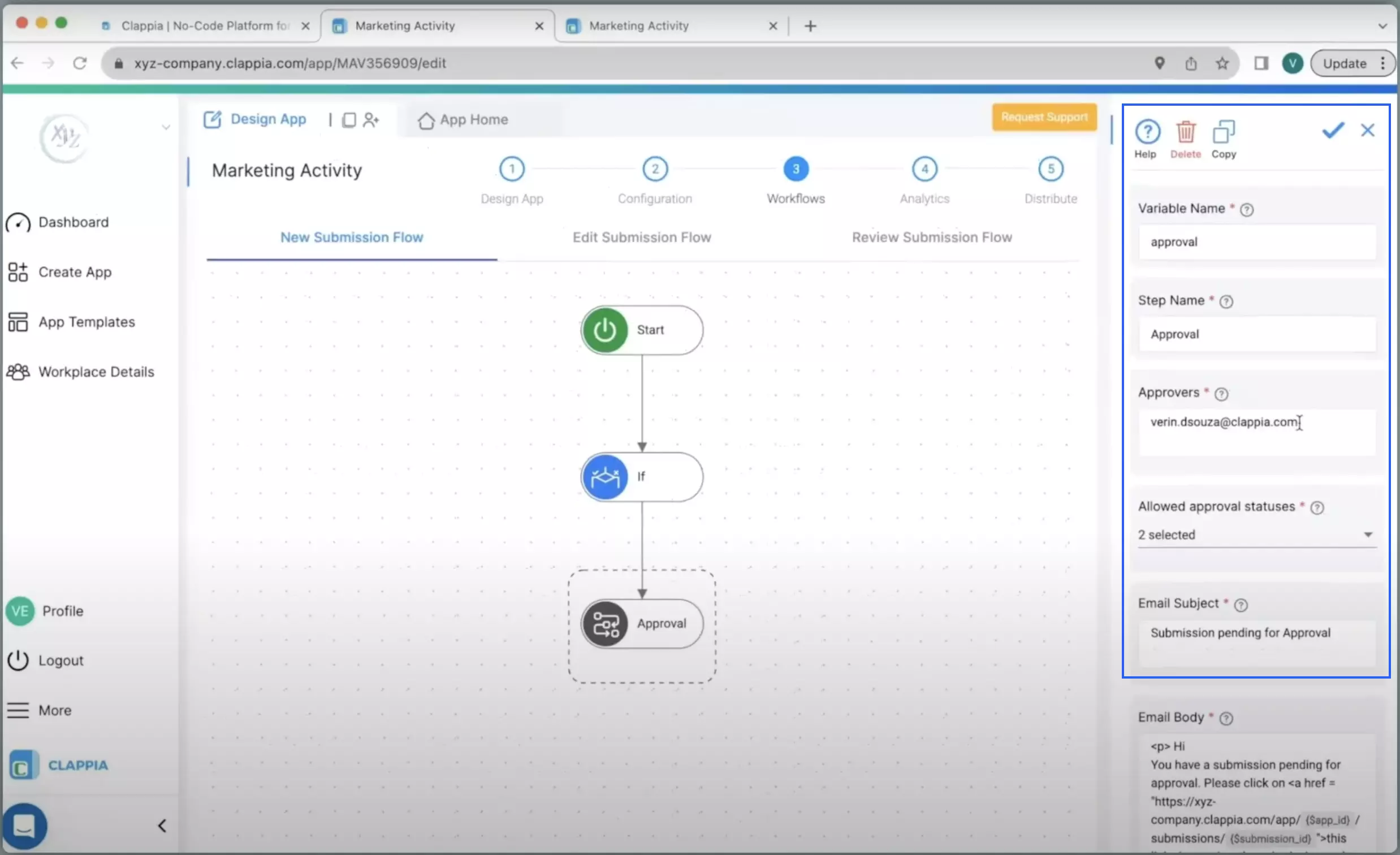Image resolution: width=1400 pixels, height=855 pixels.
Task: Click the add-user icon beside Design App
Action: pyautogui.click(x=372, y=119)
